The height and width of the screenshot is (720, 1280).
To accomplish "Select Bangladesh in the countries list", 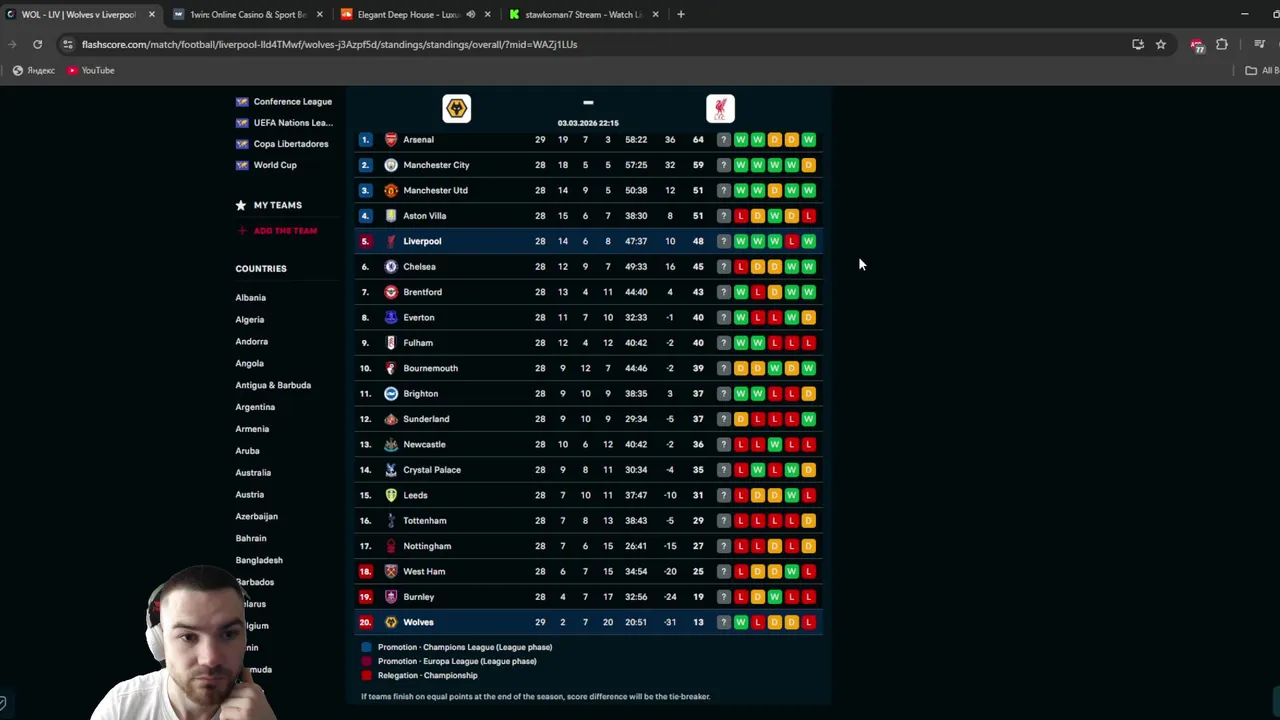I will pos(259,560).
